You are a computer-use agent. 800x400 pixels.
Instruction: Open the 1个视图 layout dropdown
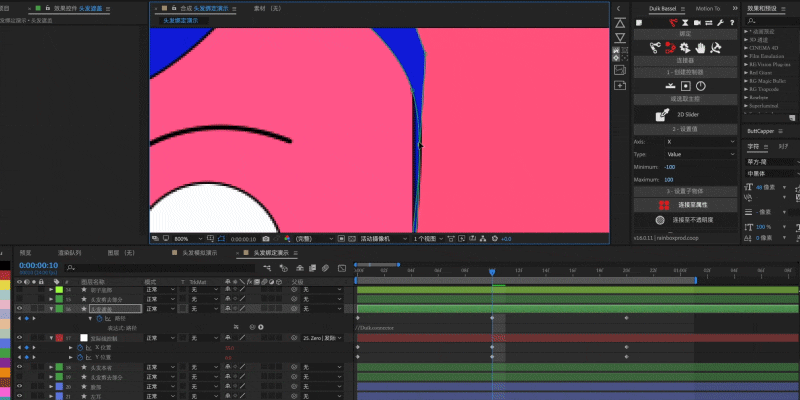428,238
